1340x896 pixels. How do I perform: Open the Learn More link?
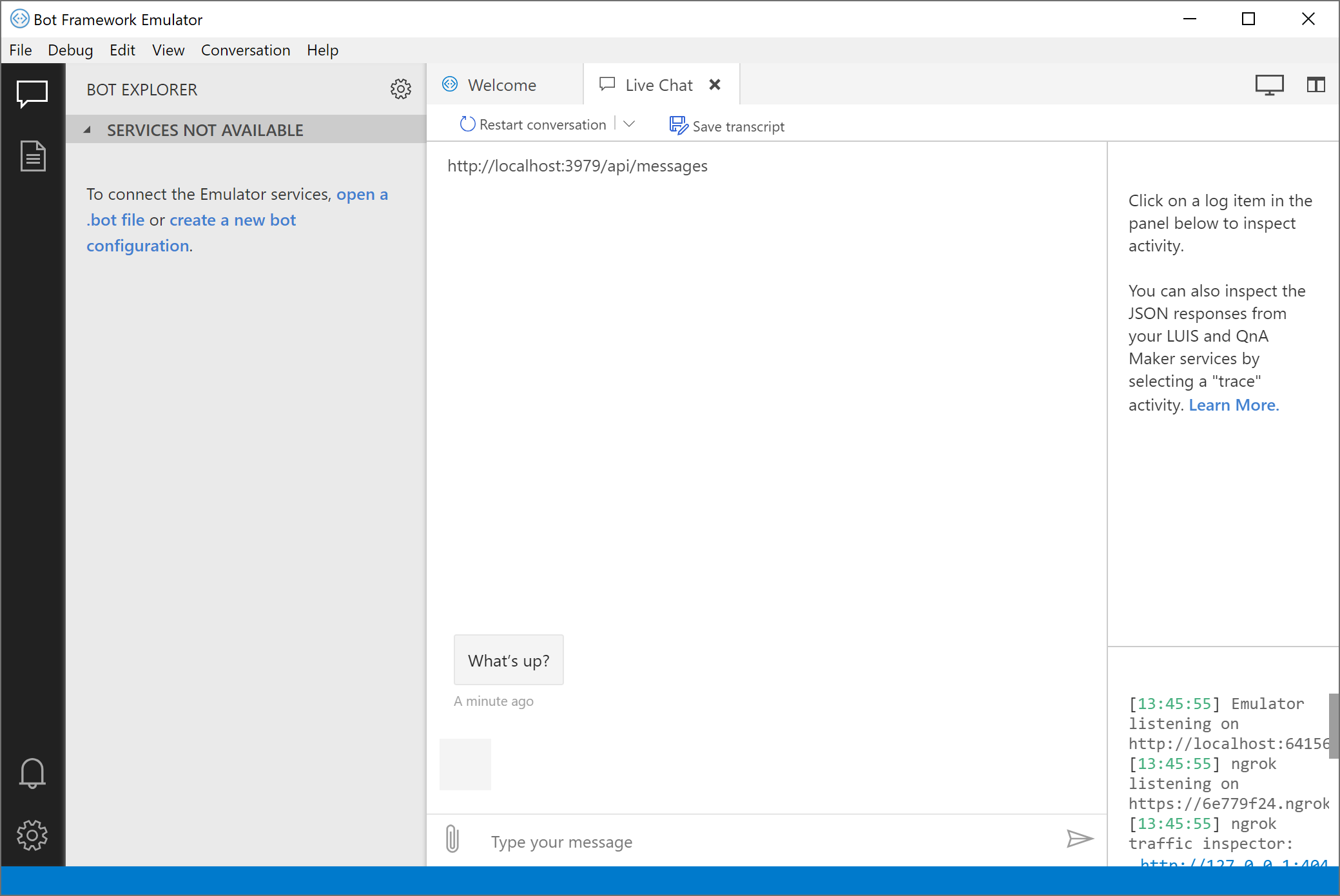click(1233, 405)
